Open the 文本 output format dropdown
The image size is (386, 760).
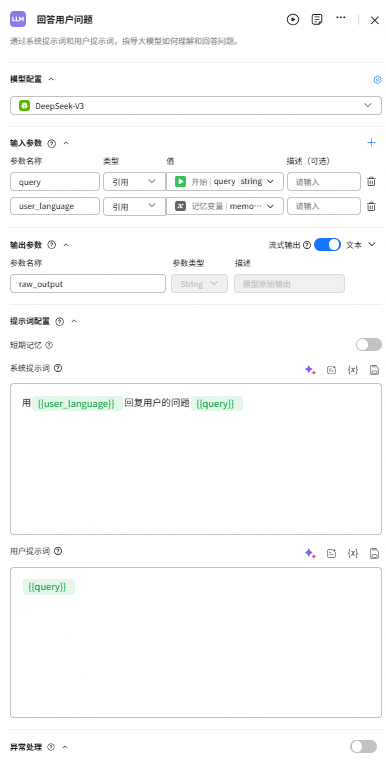[361, 245]
